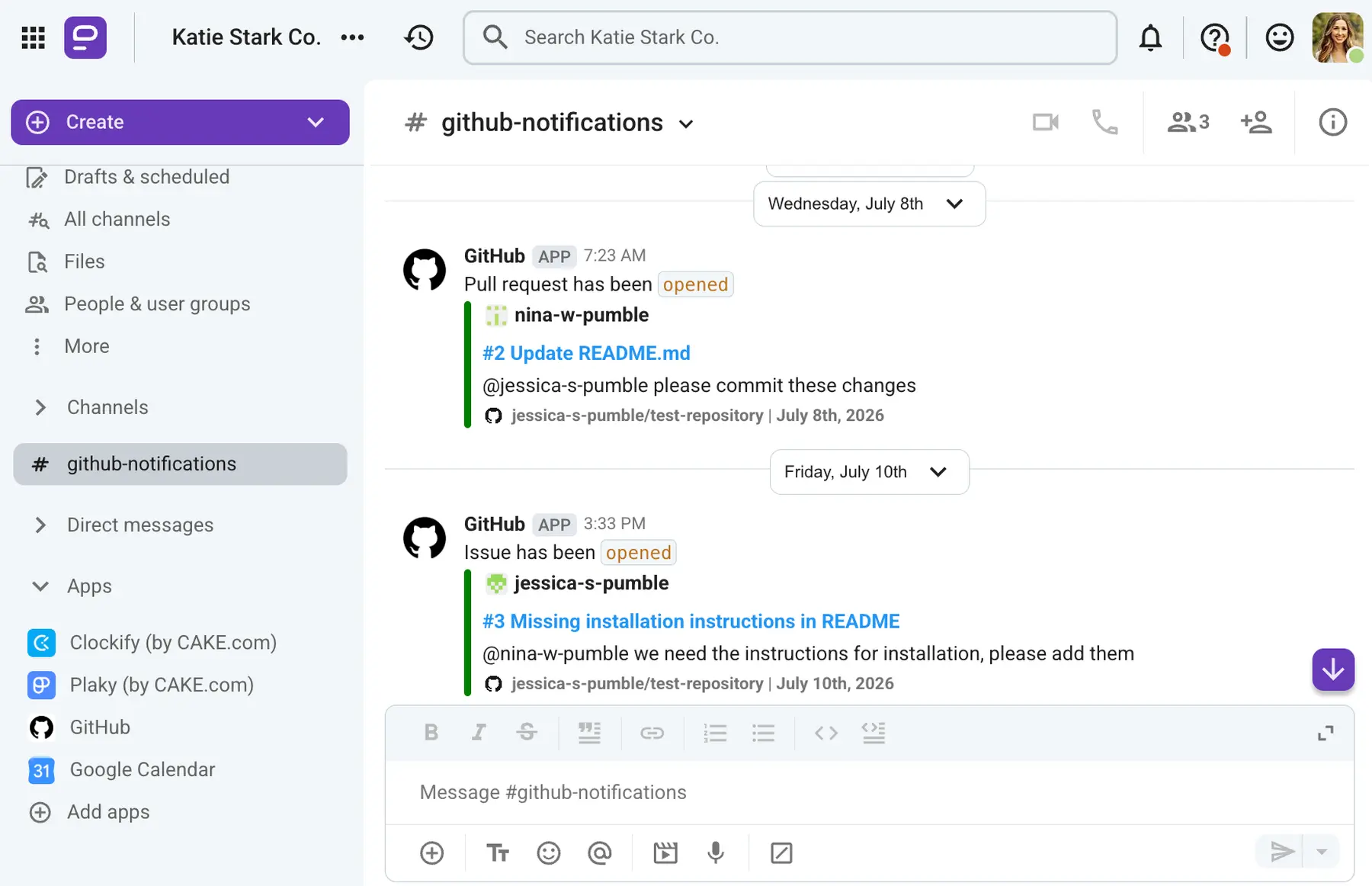Open Wednesday, July 8th date dropdown
This screenshot has height=886, width=1372.
(x=869, y=204)
